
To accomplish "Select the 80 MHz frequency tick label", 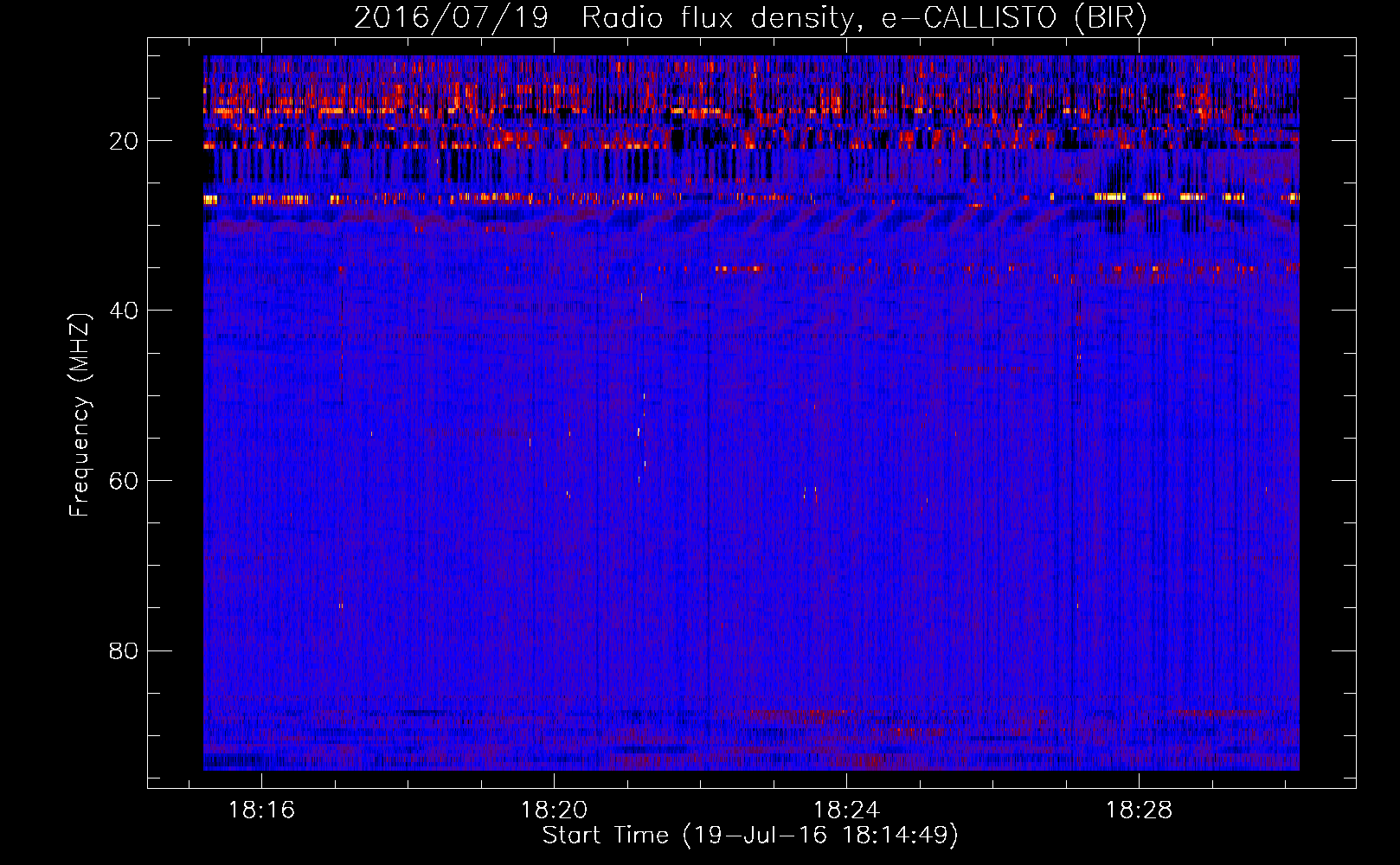I will pos(125,650).
